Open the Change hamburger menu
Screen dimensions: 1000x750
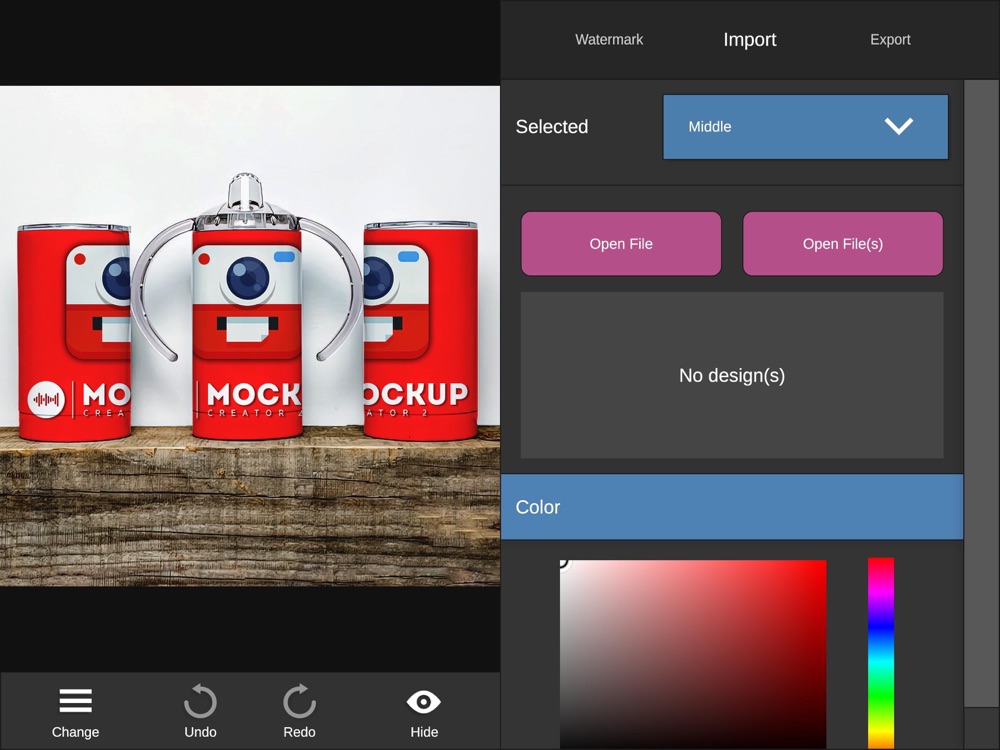coord(75,712)
